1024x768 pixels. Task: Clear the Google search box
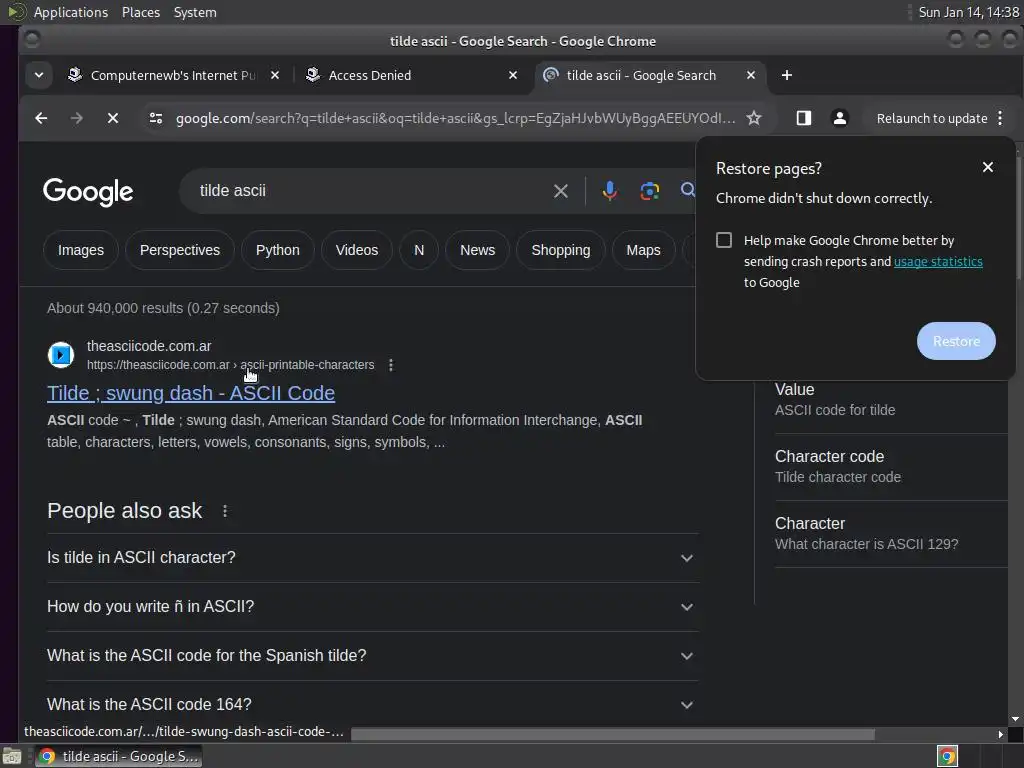click(x=561, y=191)
